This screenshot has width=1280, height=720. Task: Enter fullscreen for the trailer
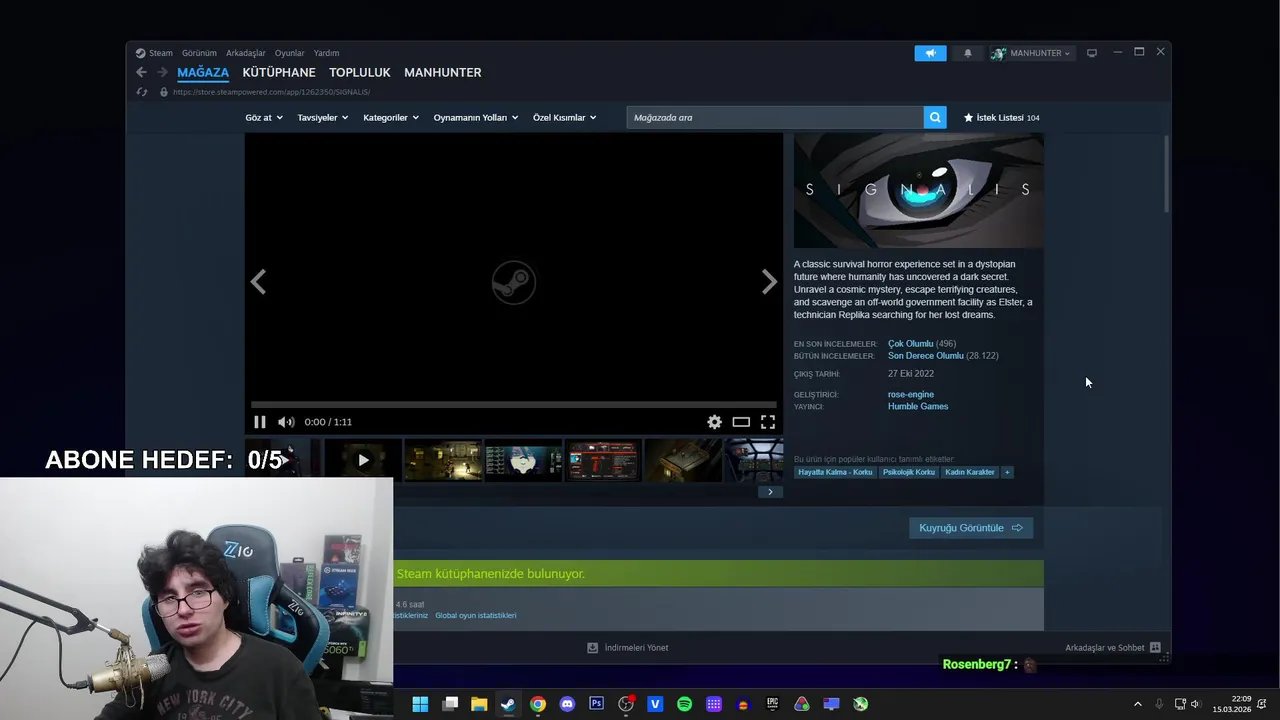pyautogui.click(x=768, y=422)
